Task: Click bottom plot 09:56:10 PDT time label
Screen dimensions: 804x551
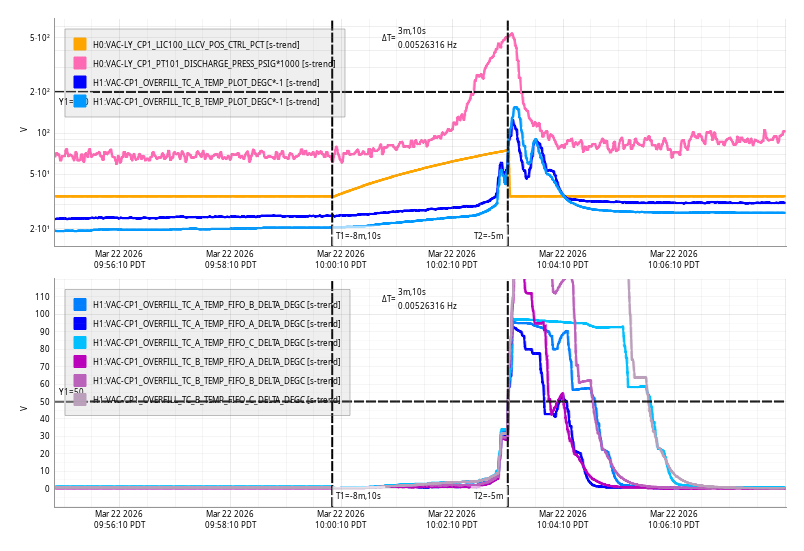Action: [x=119, y=525]
